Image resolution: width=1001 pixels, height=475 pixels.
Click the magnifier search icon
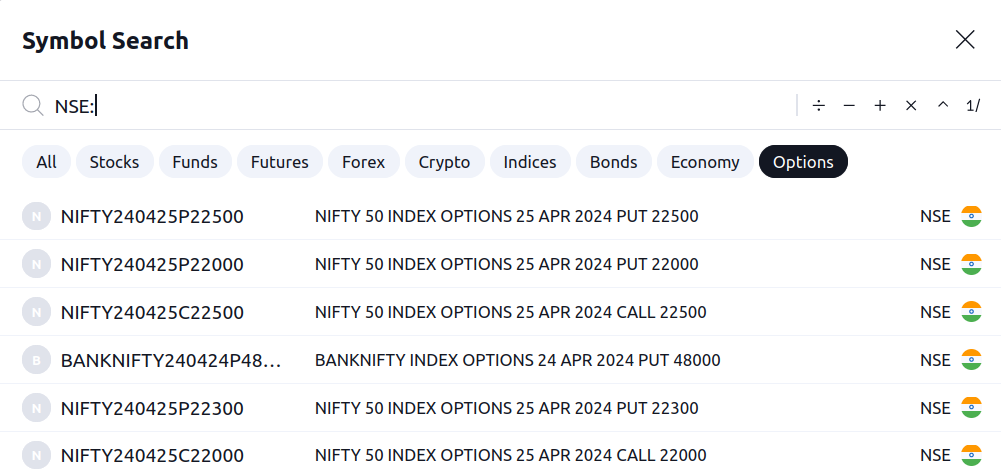(33, 105)
